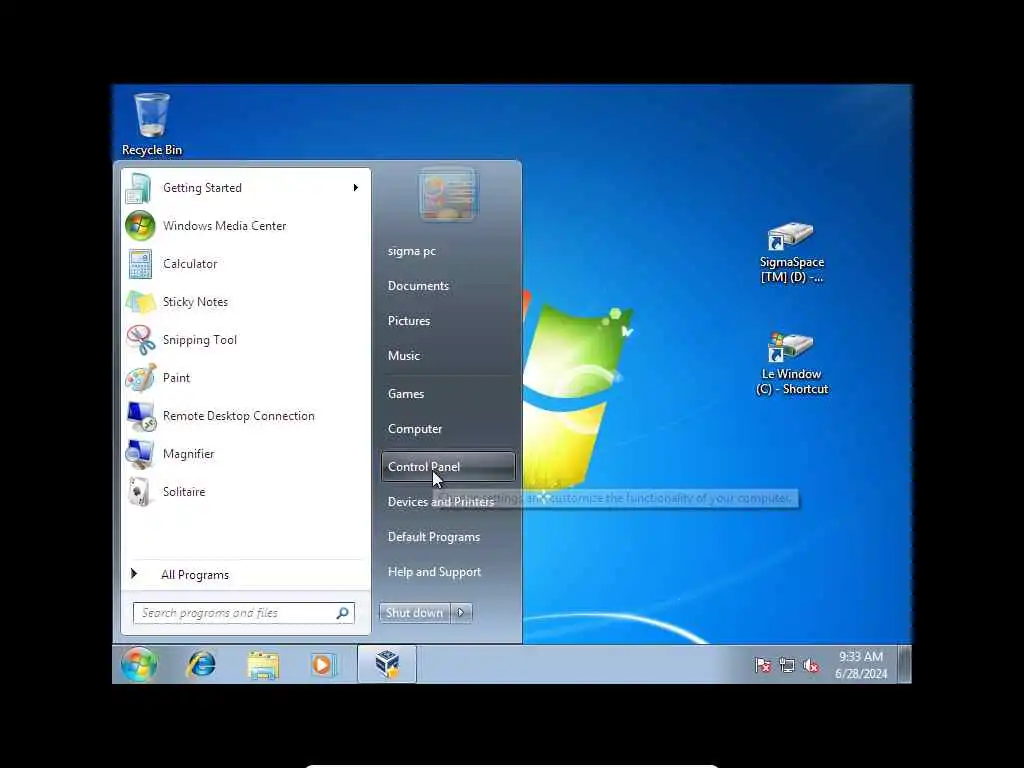Image resolution: width=1024 pixels, height=768 pixels.
Task: Open sigma pc user folder
Action: click(411, 251)
